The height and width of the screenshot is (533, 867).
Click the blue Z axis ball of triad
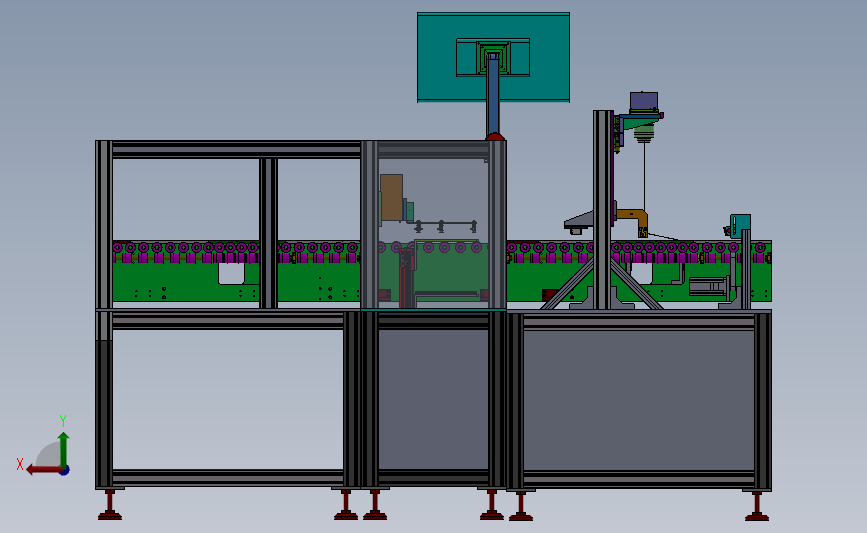click(65, 471)
